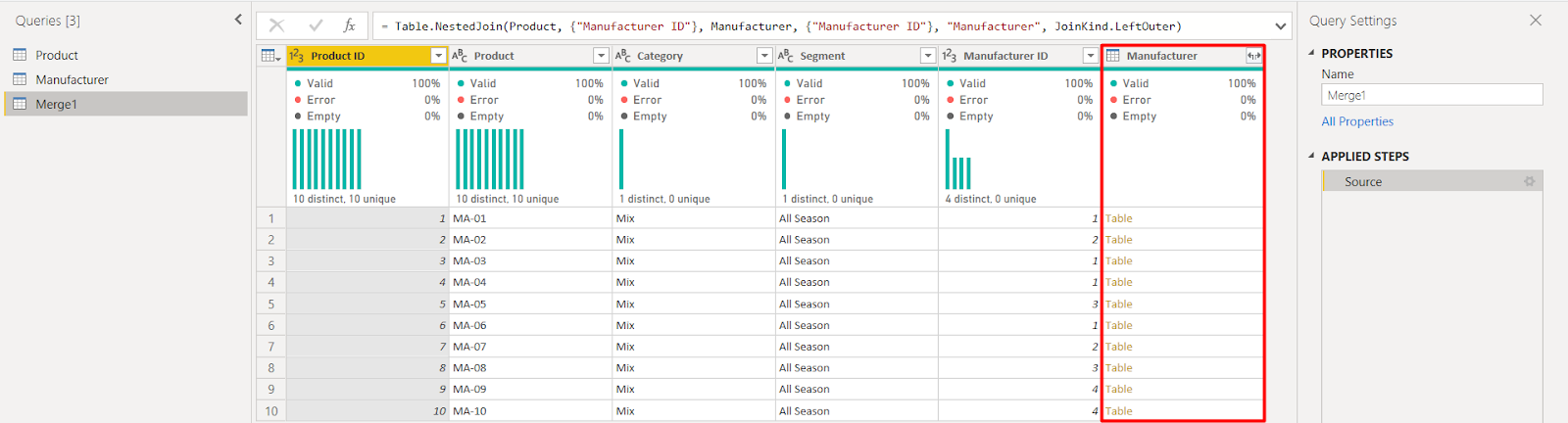Confirm the formula with the checkmark icon
This screenshot has height=423, width=1568.
[315, 26]
